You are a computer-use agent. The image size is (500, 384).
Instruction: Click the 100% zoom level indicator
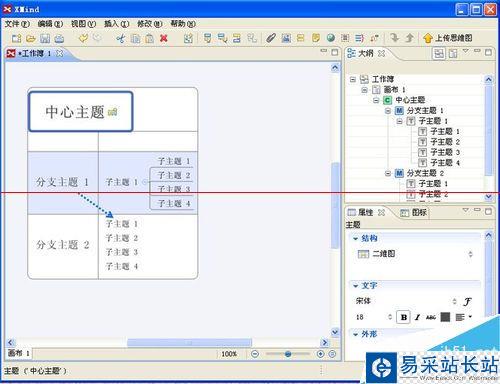pyautogui.click(x=229, y=354)
